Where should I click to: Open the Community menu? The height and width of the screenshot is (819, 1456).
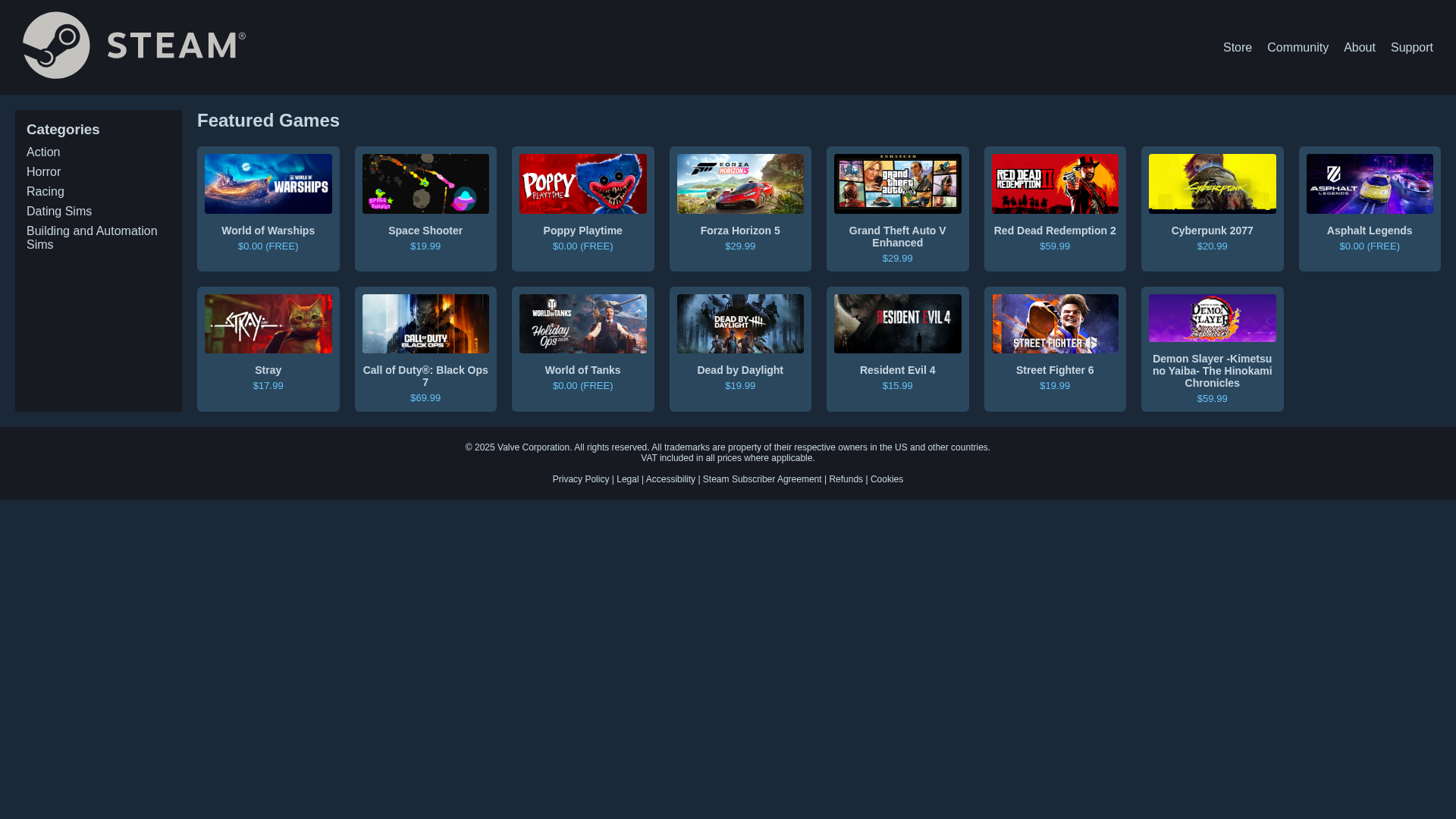[1298, 48]
